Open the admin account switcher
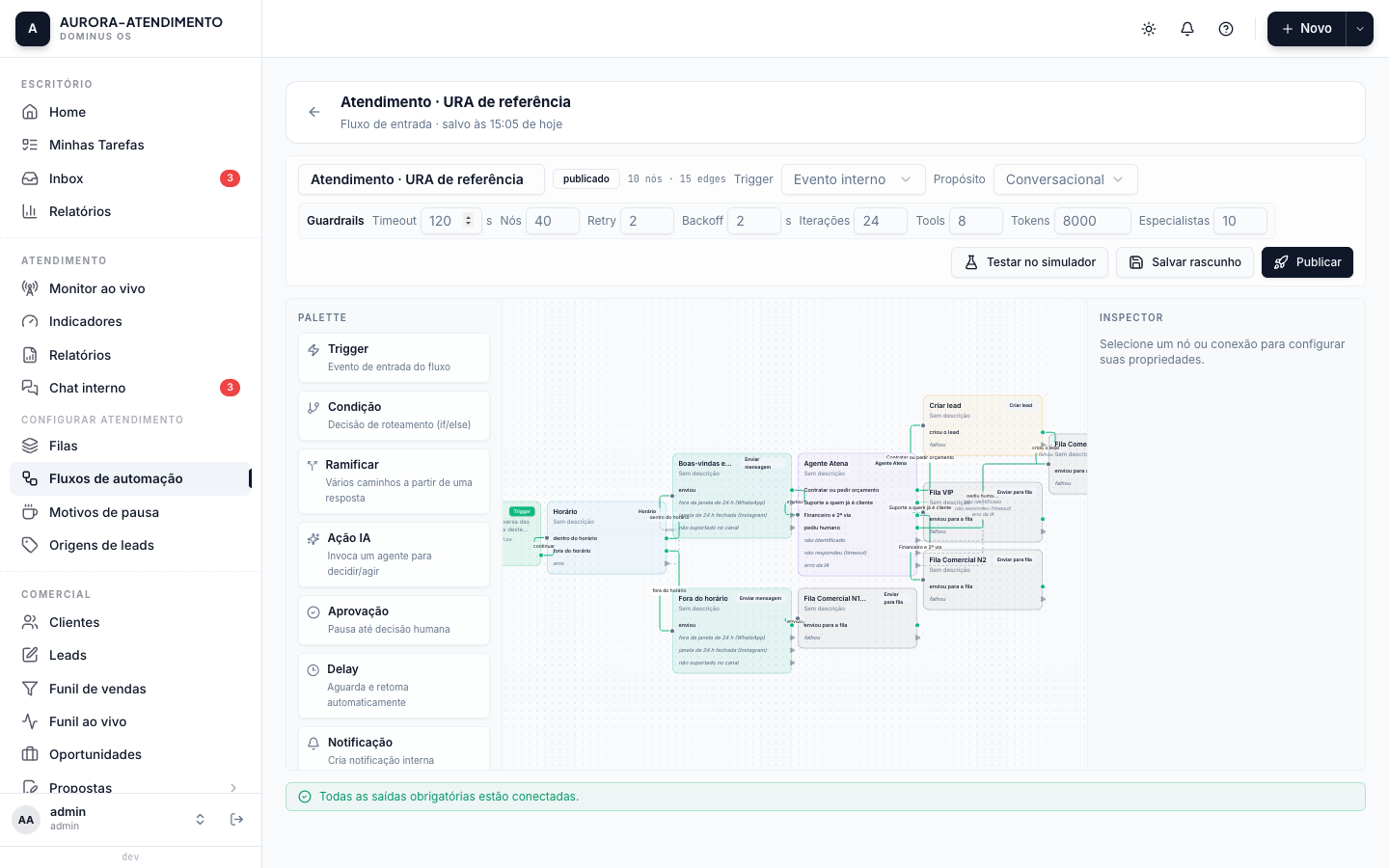Screen dimensions: 1389x868 (x=200, y=820)
